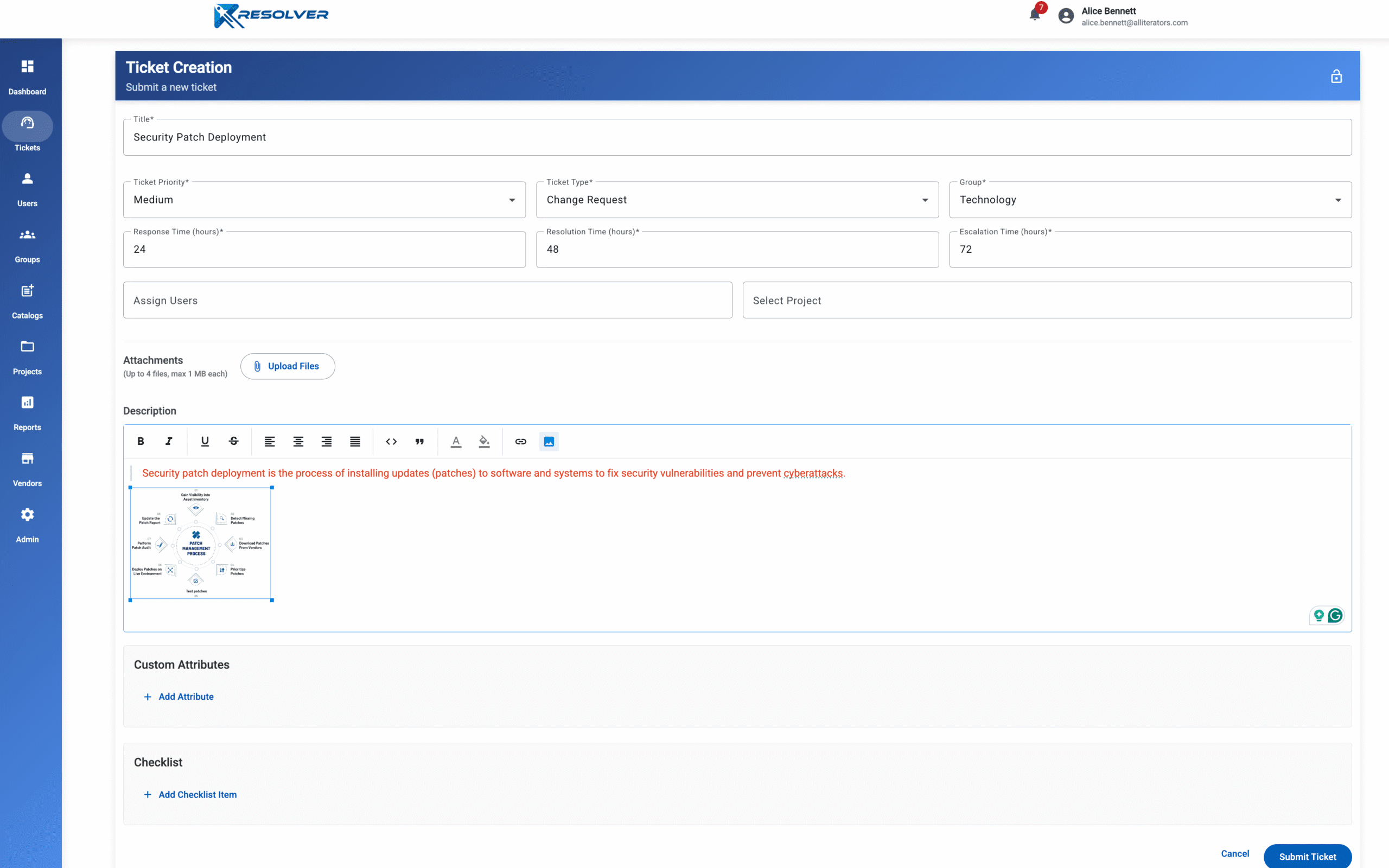Toggle the lock icon in header
This screenshot has height=868, width=1389.
pyautogui.click(x=1336, y=76)
